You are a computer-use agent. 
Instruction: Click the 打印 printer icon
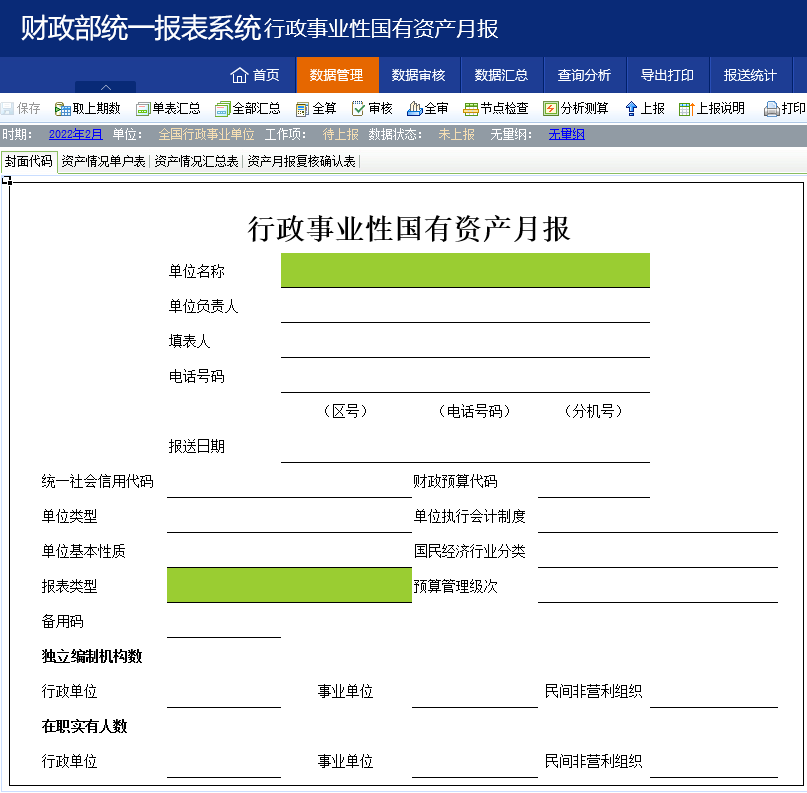point(771,109)
